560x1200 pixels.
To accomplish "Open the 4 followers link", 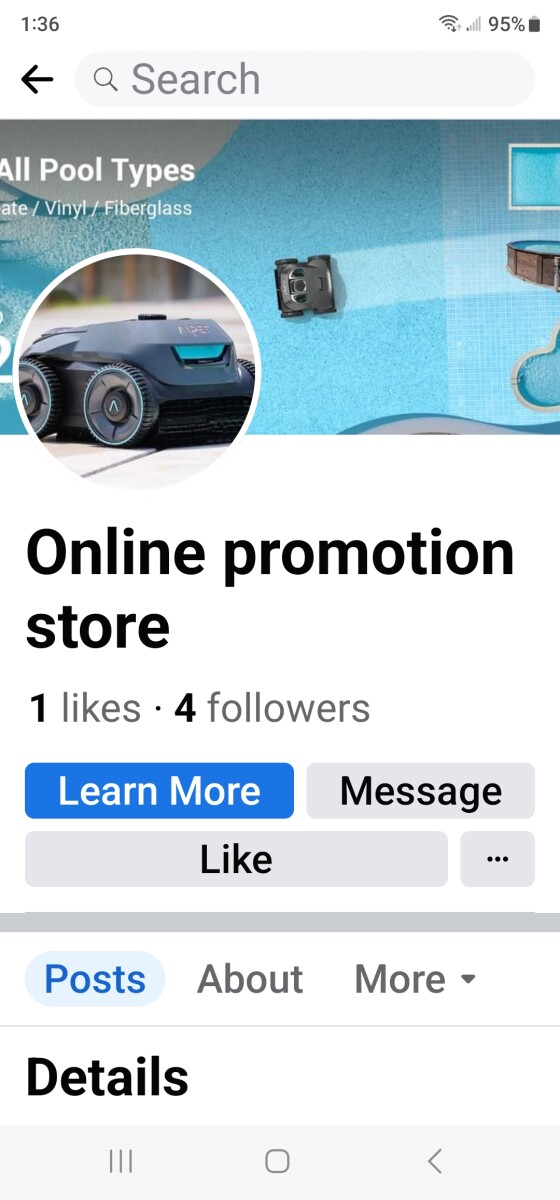I will tap(272, 708).
